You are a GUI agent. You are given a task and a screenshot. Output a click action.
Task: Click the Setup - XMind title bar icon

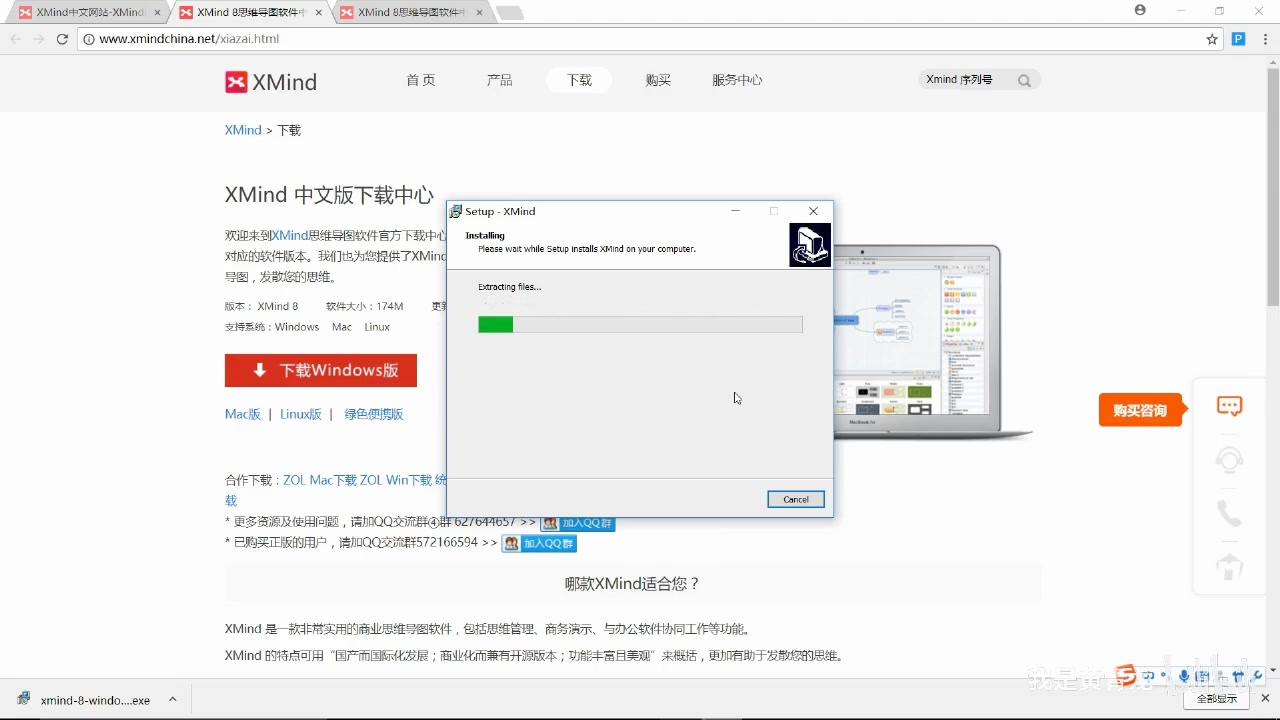pyautogui.click(x=456, y=211)
